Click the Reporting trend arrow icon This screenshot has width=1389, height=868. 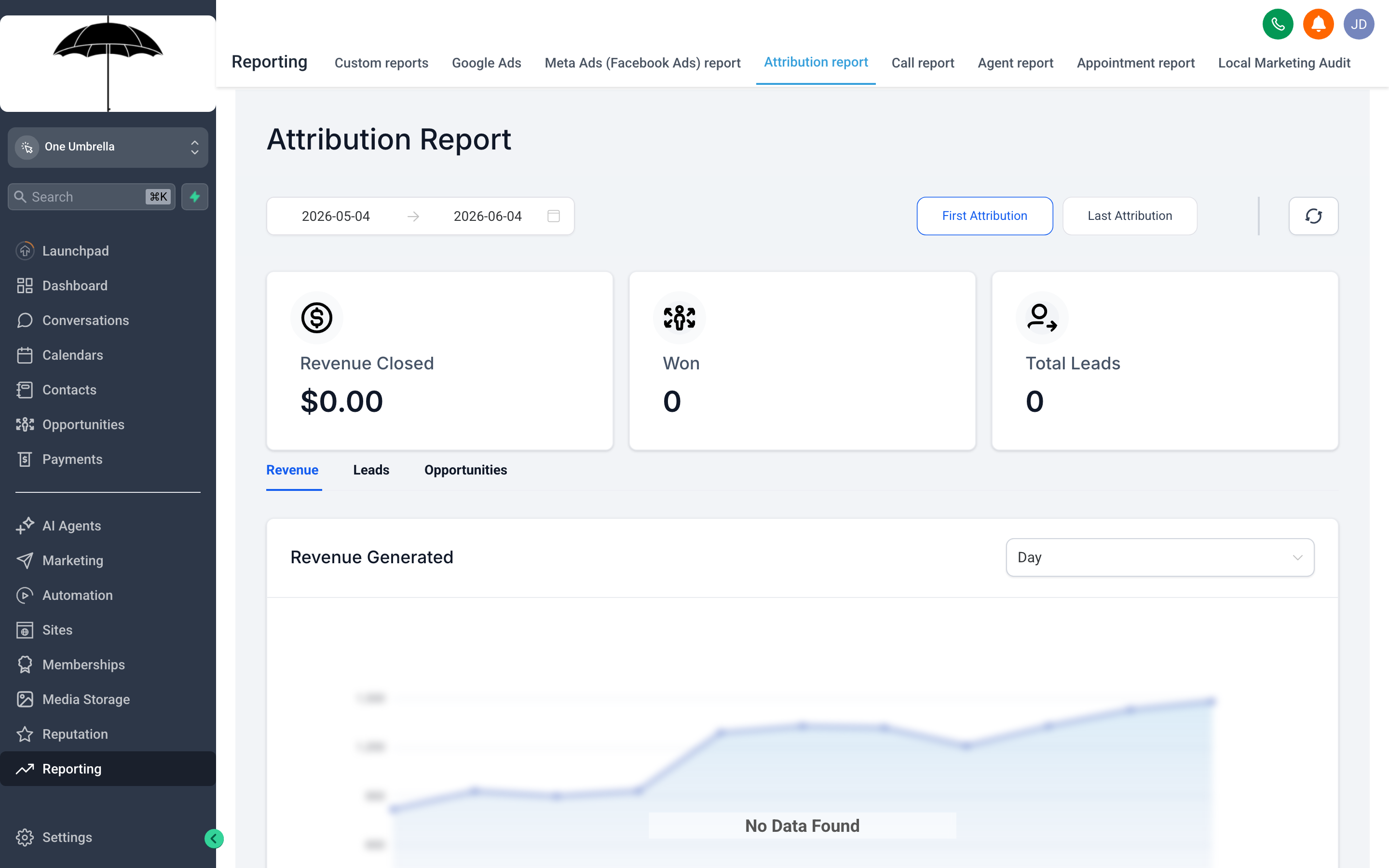[x=25, y=769]
